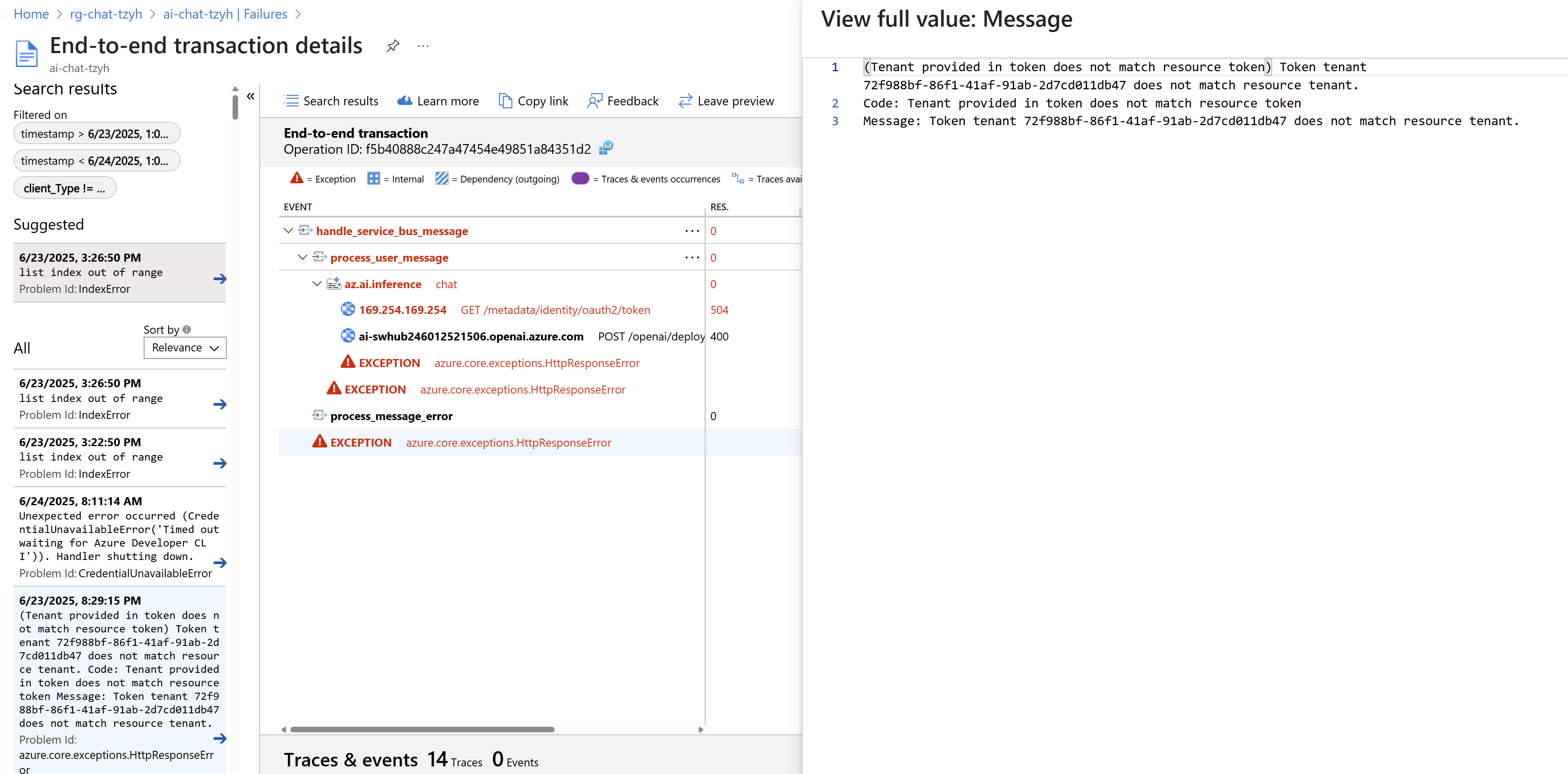Click the more options dots for handle_service_bus_message
The width and height of the screenshot is (1568, 774).
(x=692, y=231)
